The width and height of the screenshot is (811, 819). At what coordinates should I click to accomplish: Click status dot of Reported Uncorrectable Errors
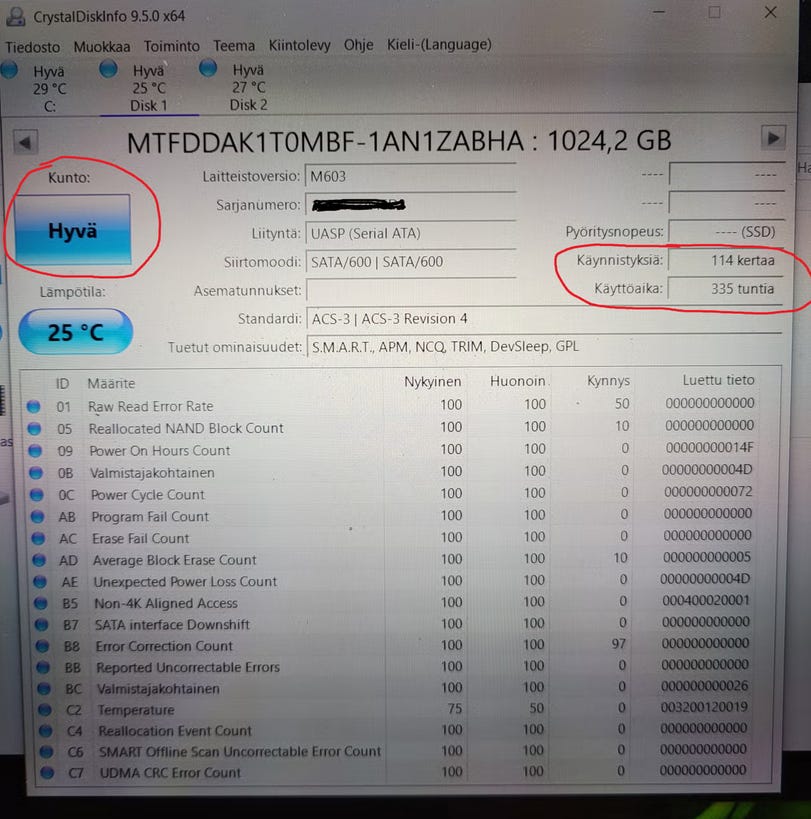(43, 668)
